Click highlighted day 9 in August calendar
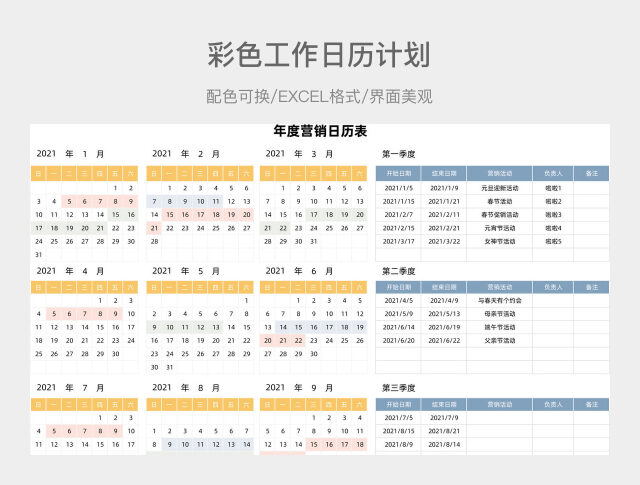This screenshot has width=640, height=485. (x=170, y=444)
